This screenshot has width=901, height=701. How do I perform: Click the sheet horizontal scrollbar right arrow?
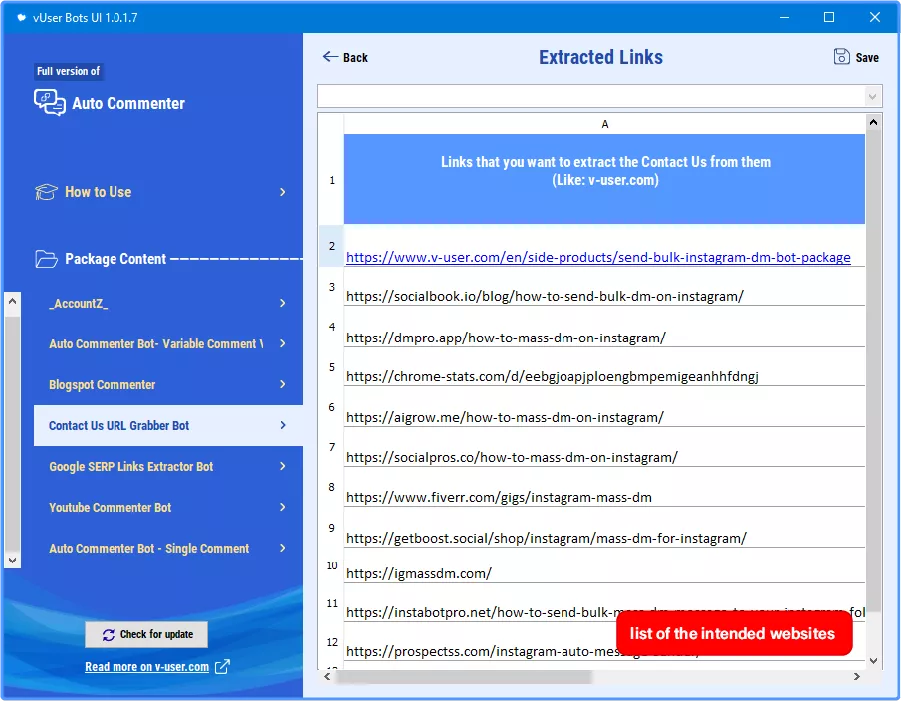857,676
